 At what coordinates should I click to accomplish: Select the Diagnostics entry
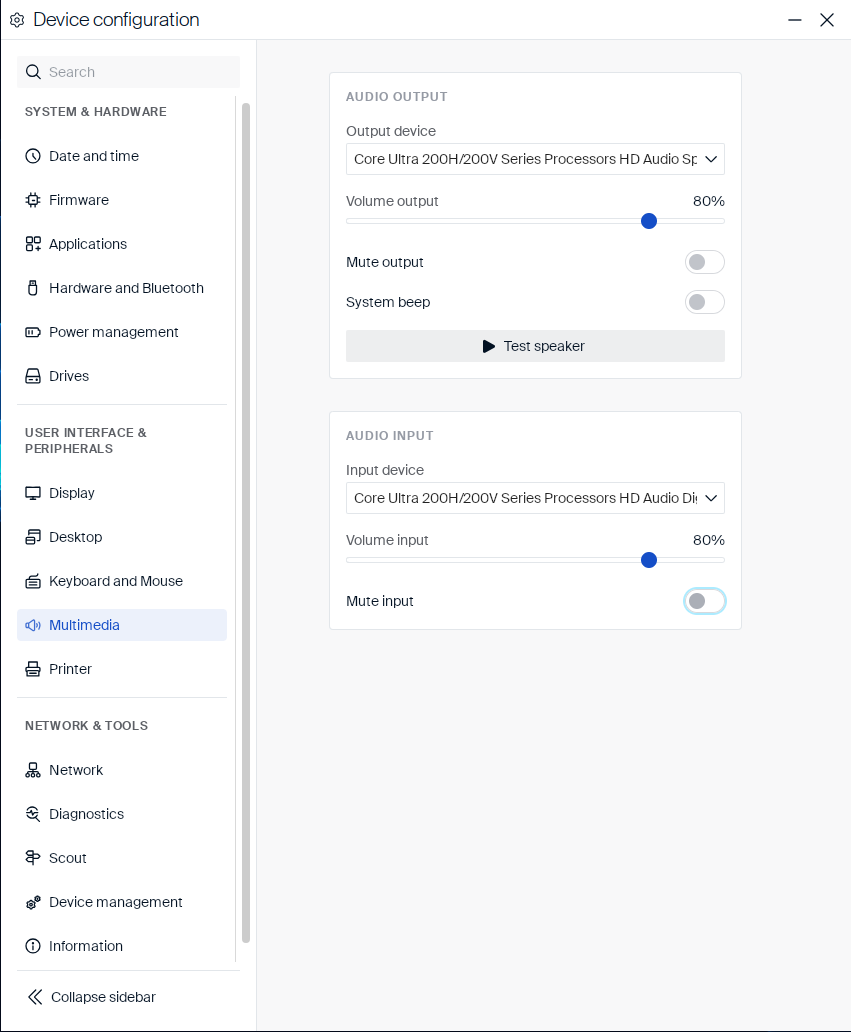click(x=122, y=814)
